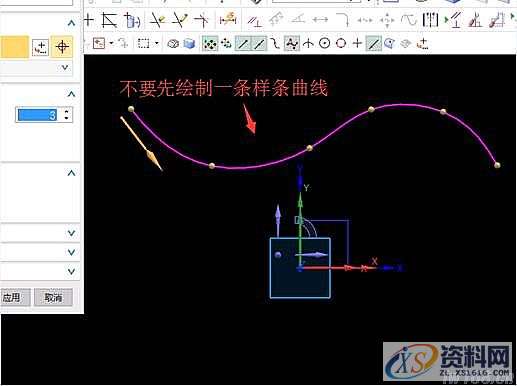Open the selection filter icon
This screenshot has width=517, height=386.
click(99, 43)
